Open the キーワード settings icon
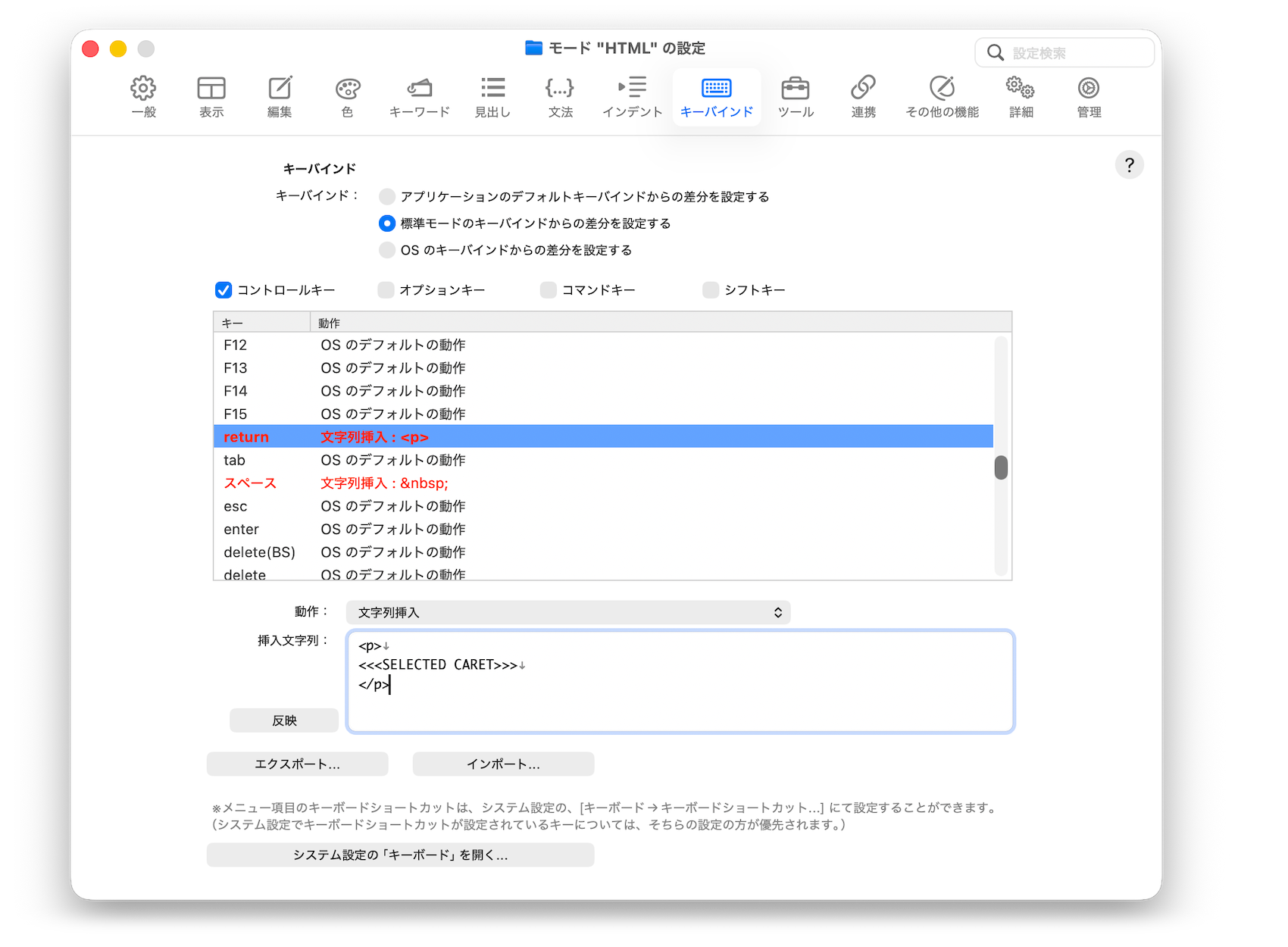The image size is (1288, 947). click(419, 96)
